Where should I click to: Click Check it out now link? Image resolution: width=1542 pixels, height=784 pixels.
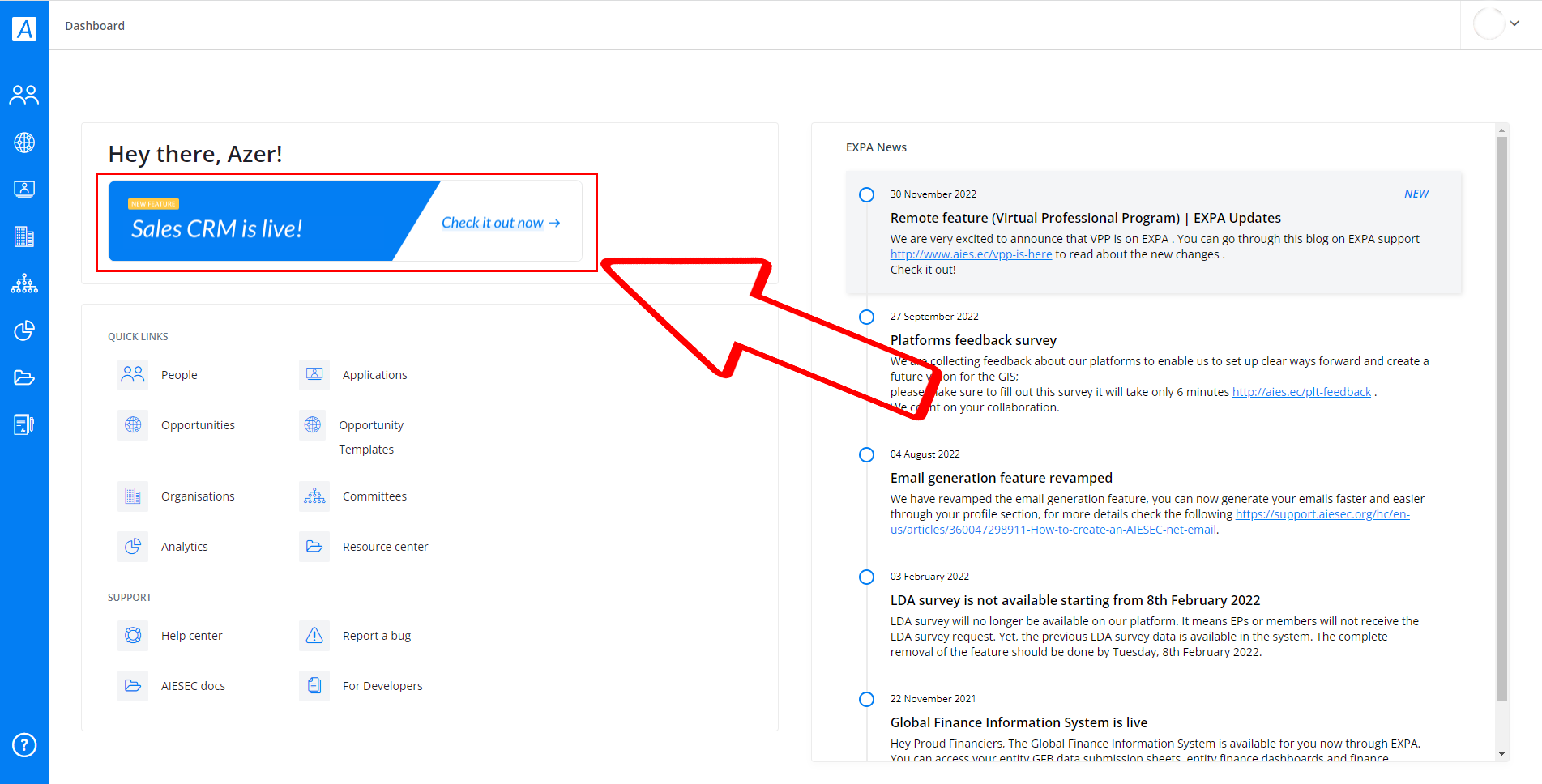tap(501, 223)
